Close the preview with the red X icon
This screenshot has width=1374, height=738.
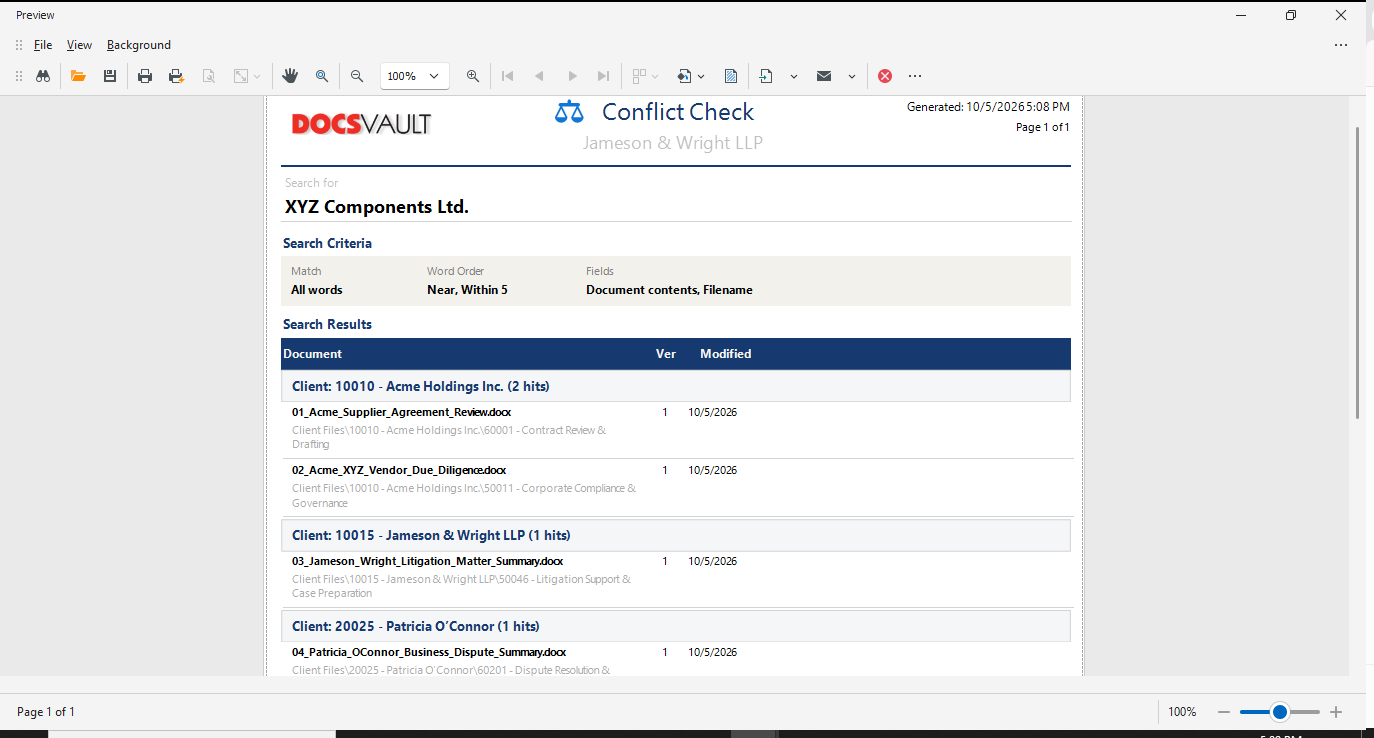coord(885,76)
